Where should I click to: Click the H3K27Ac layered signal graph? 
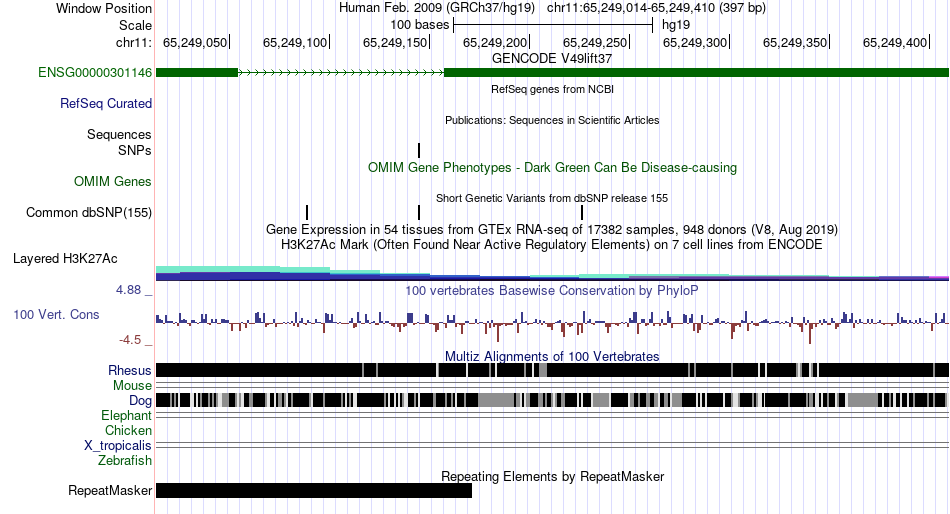point(552,273)
